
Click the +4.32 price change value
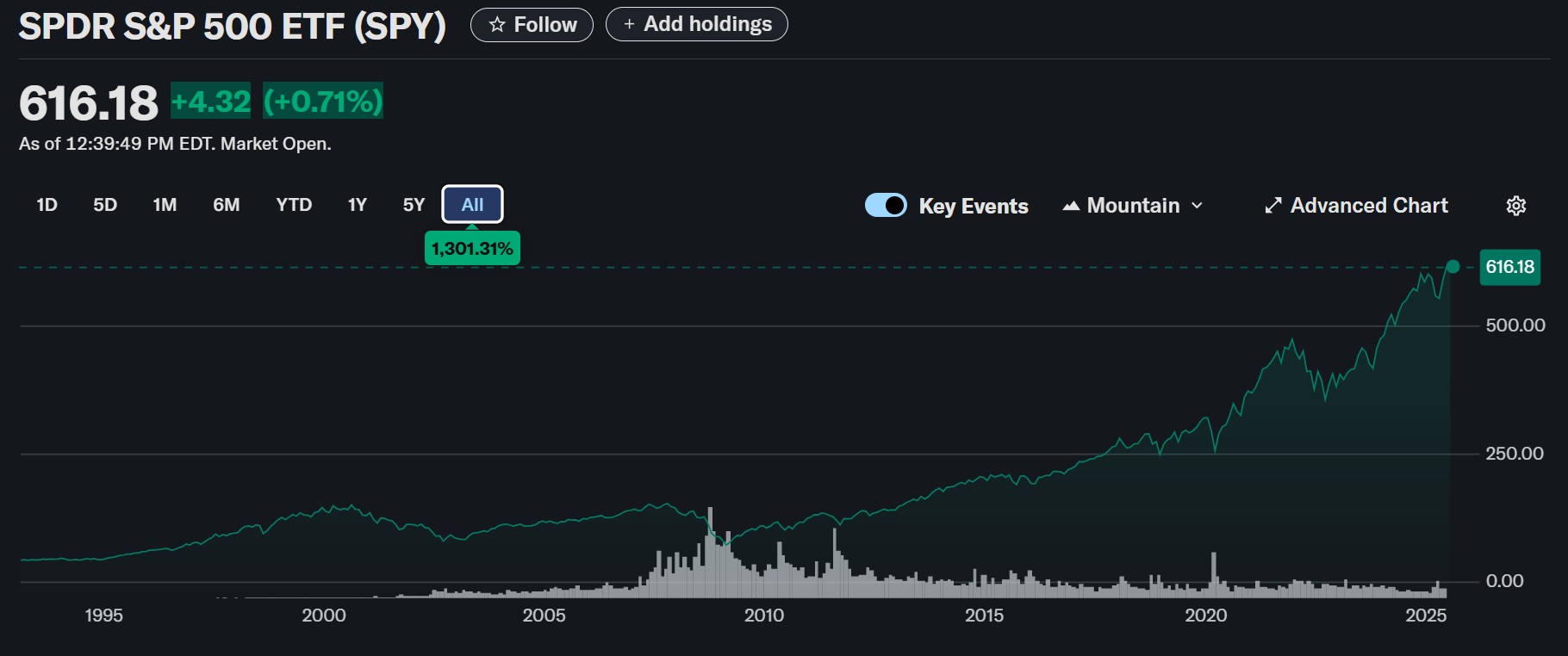(x=211, y=102)
